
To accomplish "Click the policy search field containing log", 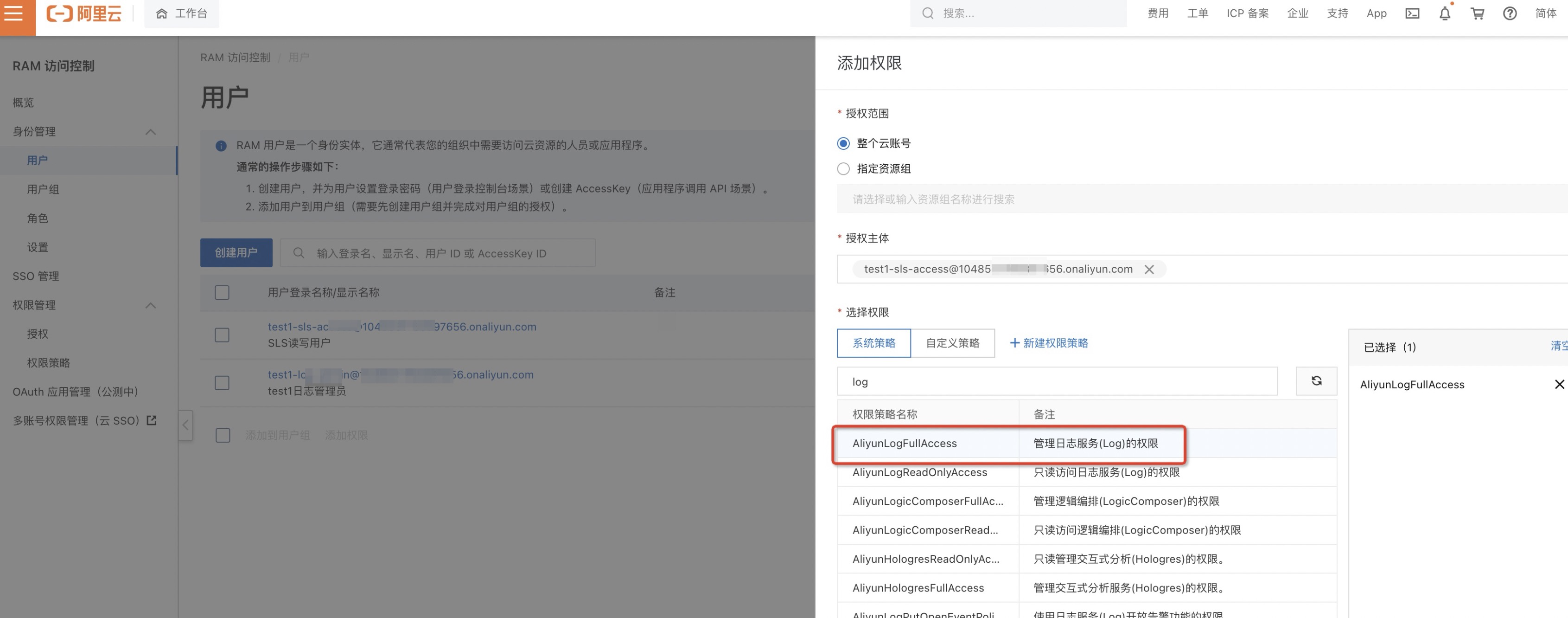I will tap(1056, 381).
